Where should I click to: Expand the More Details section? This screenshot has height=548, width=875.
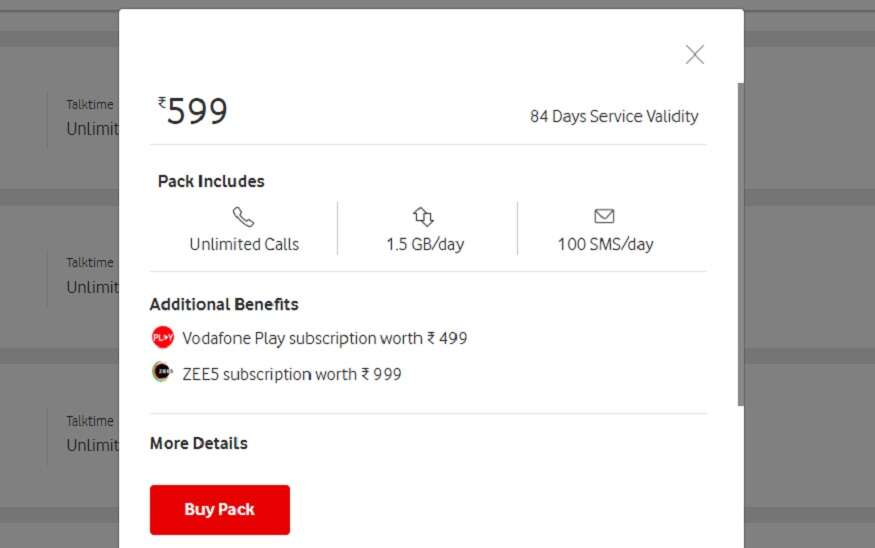(199, 443)
